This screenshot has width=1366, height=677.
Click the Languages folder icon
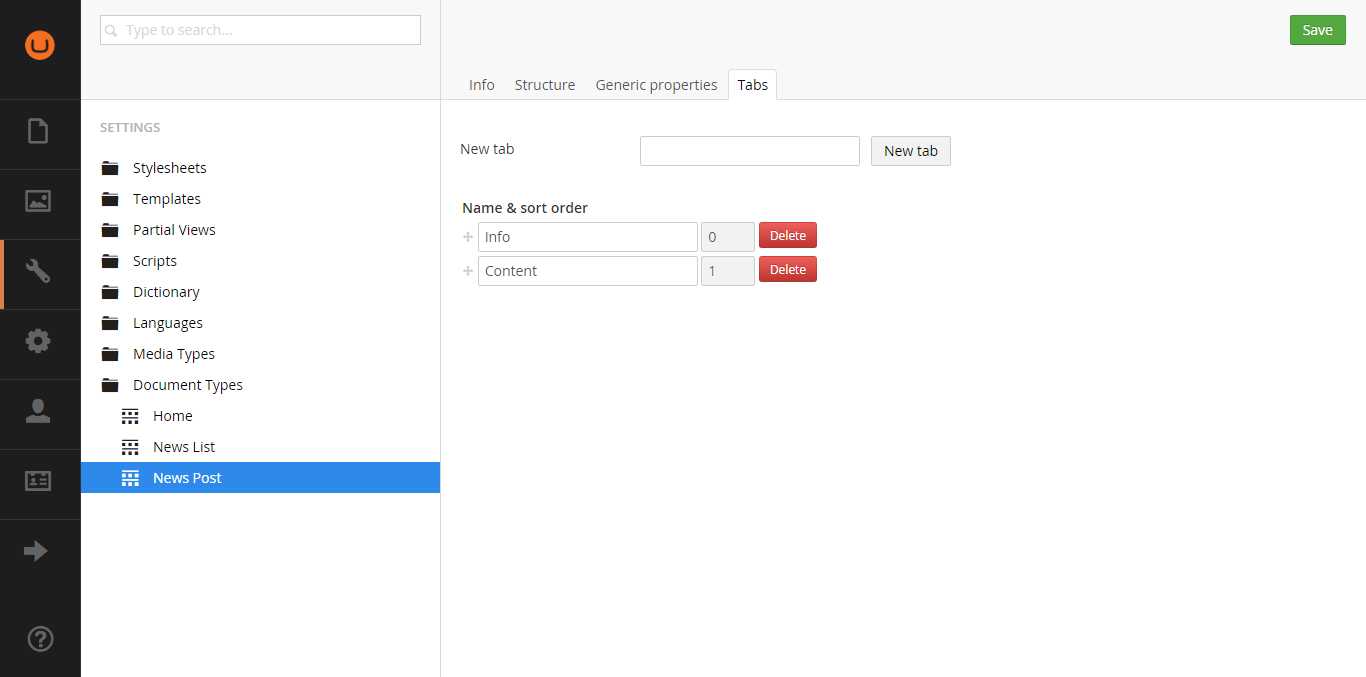[110, 323]
